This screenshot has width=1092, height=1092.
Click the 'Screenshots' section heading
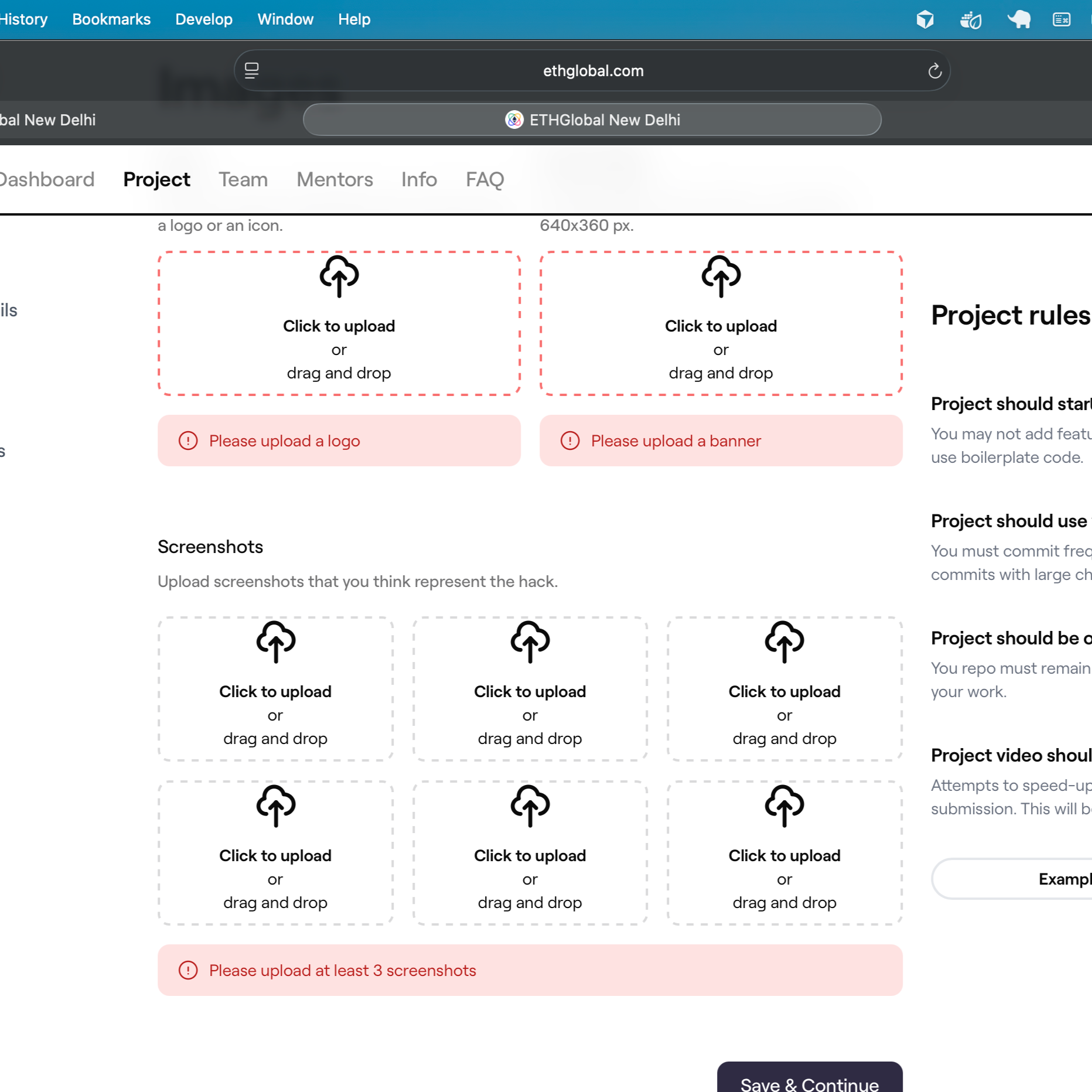pos(210,547)
